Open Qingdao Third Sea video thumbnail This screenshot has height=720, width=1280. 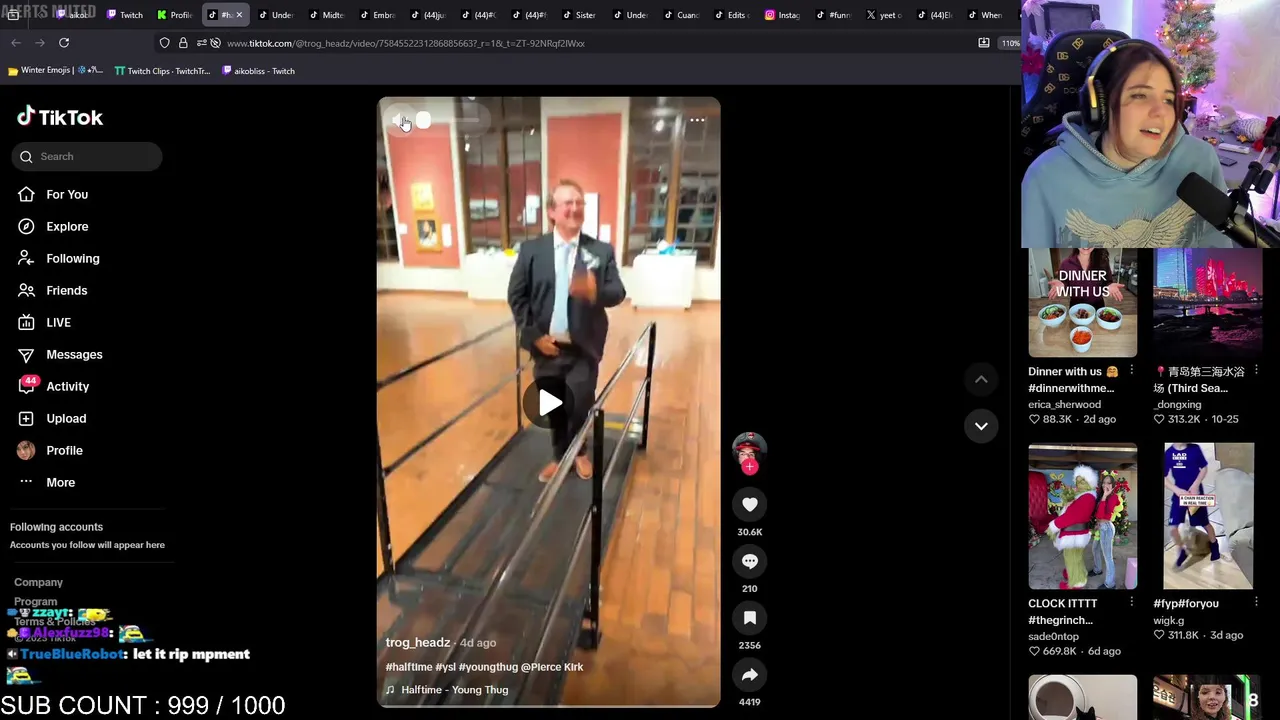[x=1208, y=302]
